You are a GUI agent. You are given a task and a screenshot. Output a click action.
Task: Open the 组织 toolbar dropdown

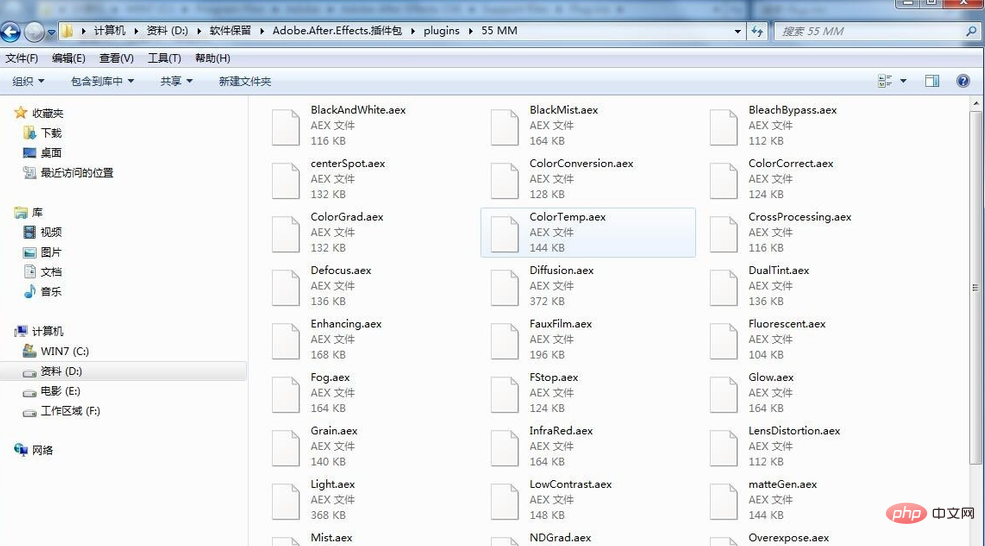(28, 81)
